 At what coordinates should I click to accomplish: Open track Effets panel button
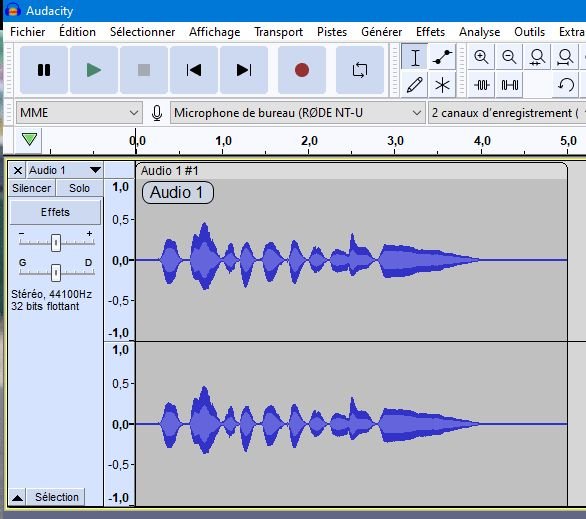tap(55, 212)
